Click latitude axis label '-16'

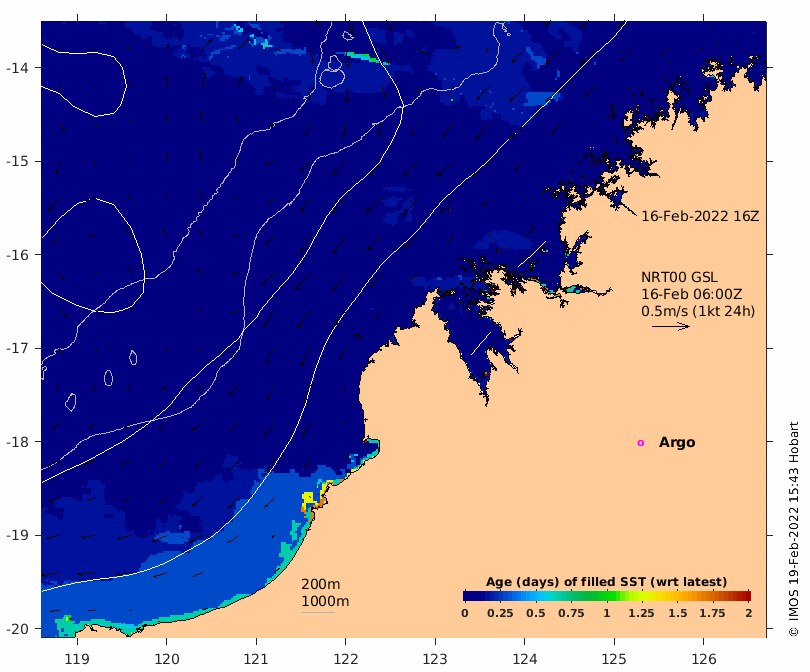coord(17,255)
